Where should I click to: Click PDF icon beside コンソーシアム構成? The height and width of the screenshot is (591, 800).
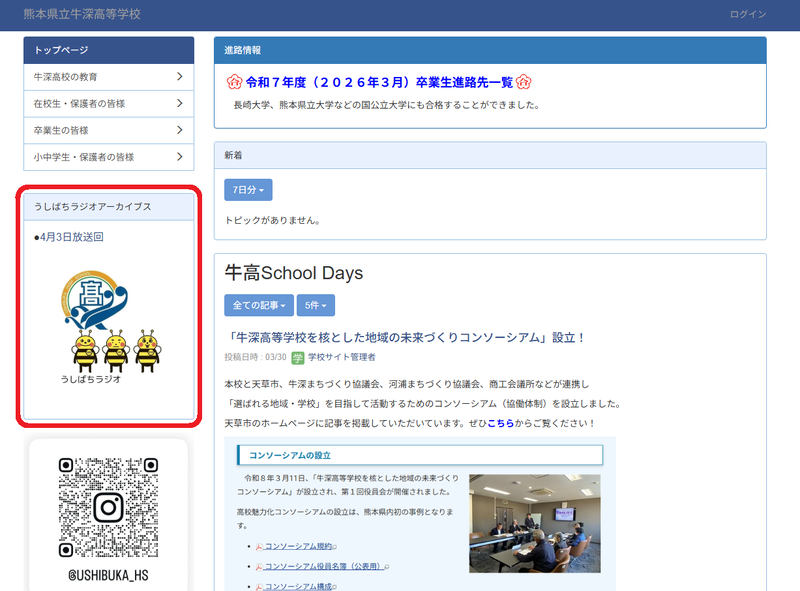tap(259, 587)
